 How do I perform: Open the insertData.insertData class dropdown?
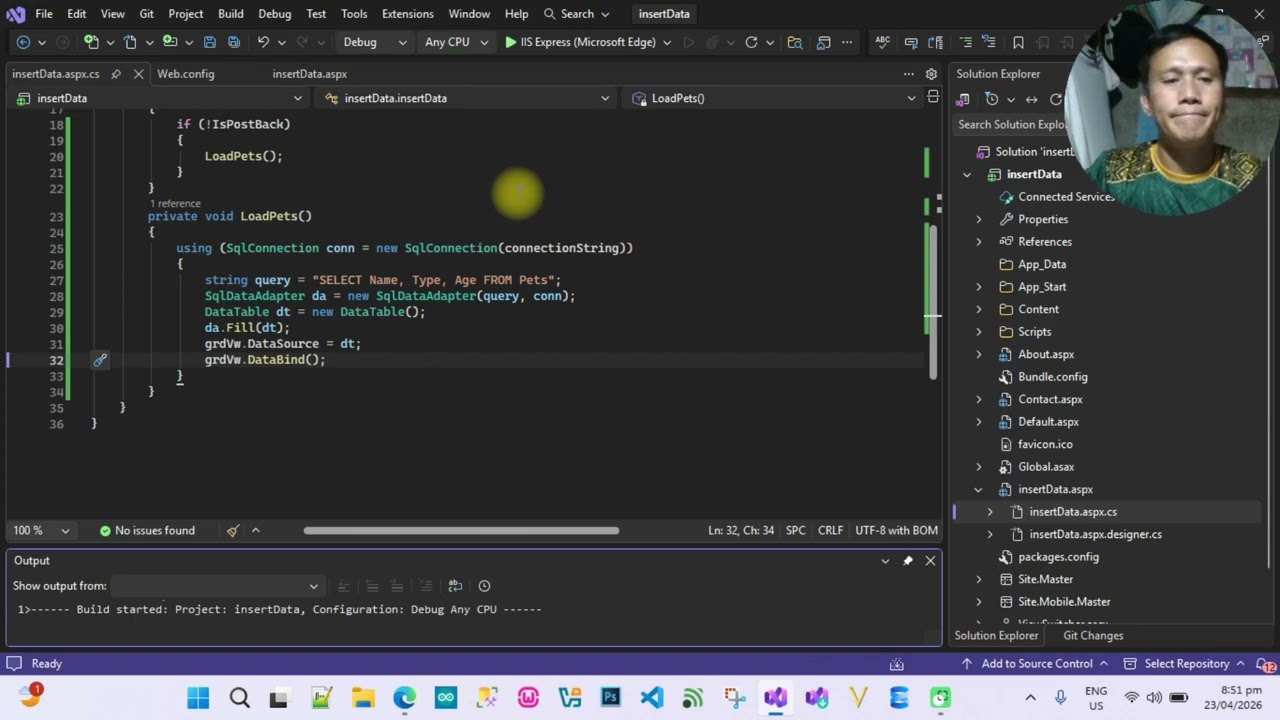tap(467, 98)
